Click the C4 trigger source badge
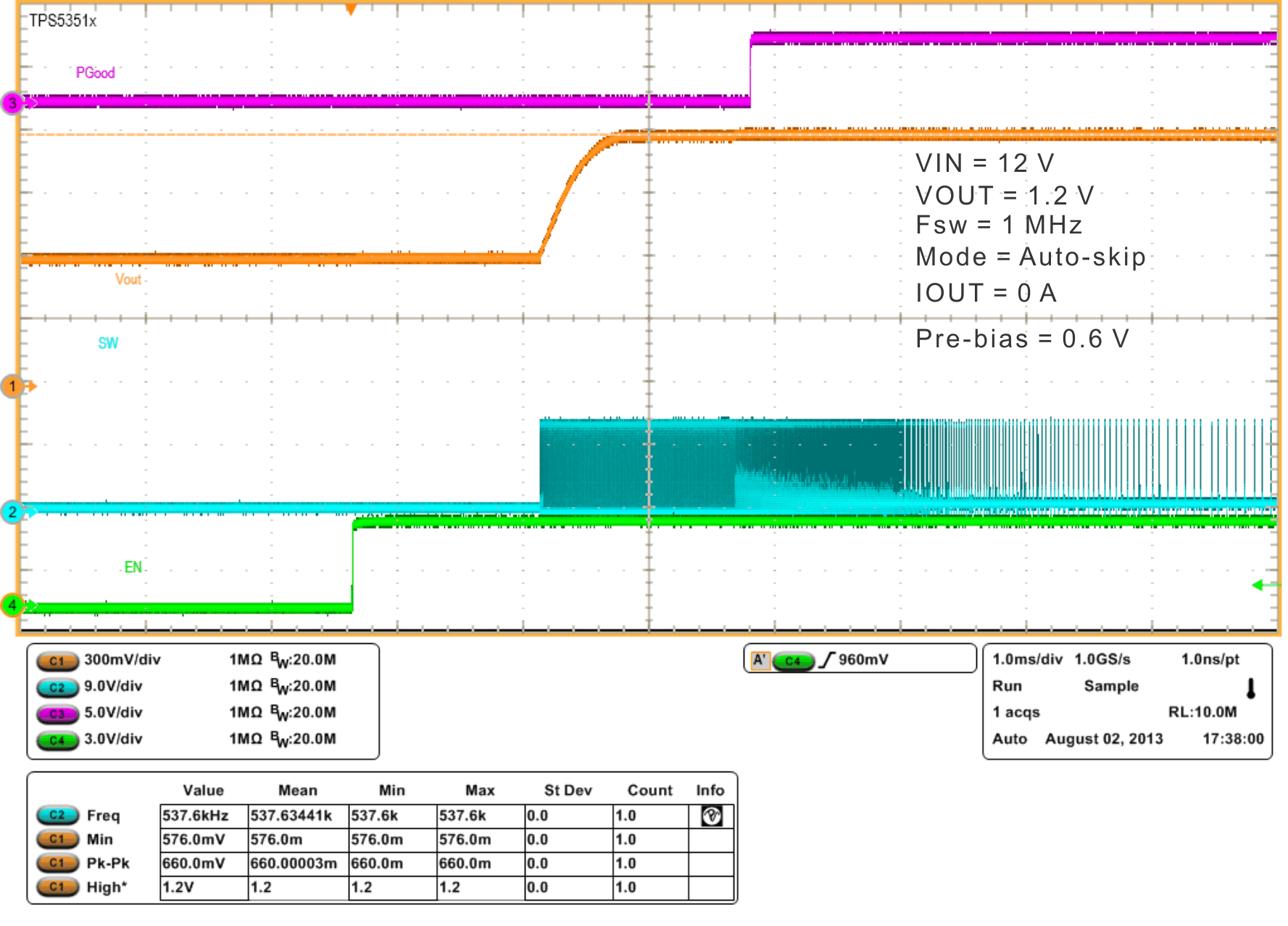The width and height of the screenshot is (1288, 926). [795, 659]
